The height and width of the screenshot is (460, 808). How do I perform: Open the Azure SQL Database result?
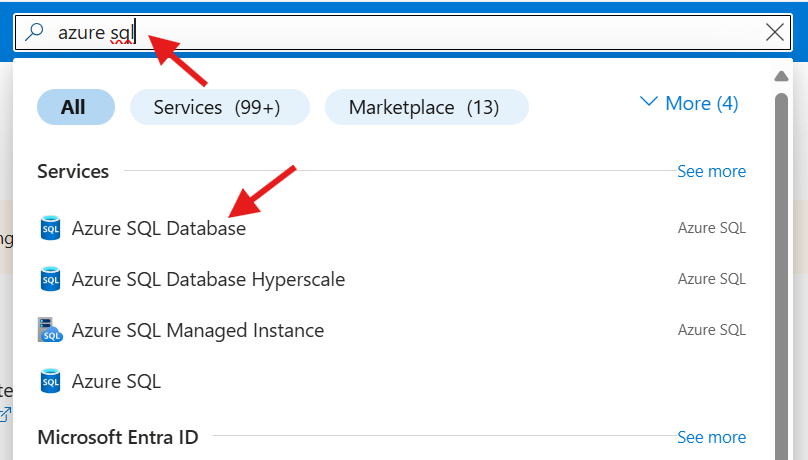(159, 228)
